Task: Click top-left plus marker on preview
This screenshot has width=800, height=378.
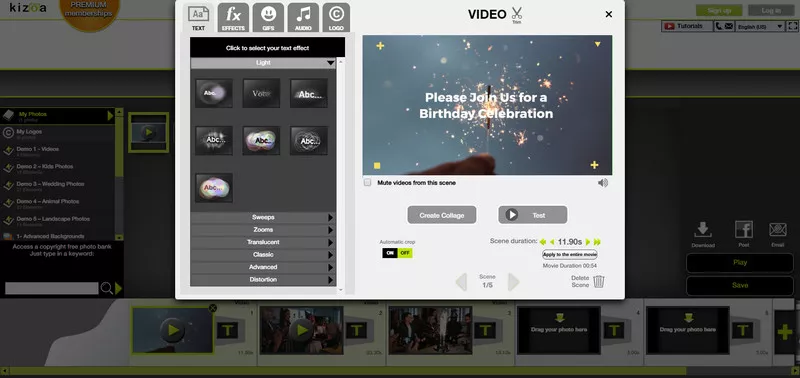Action: [x=380, y=46]
